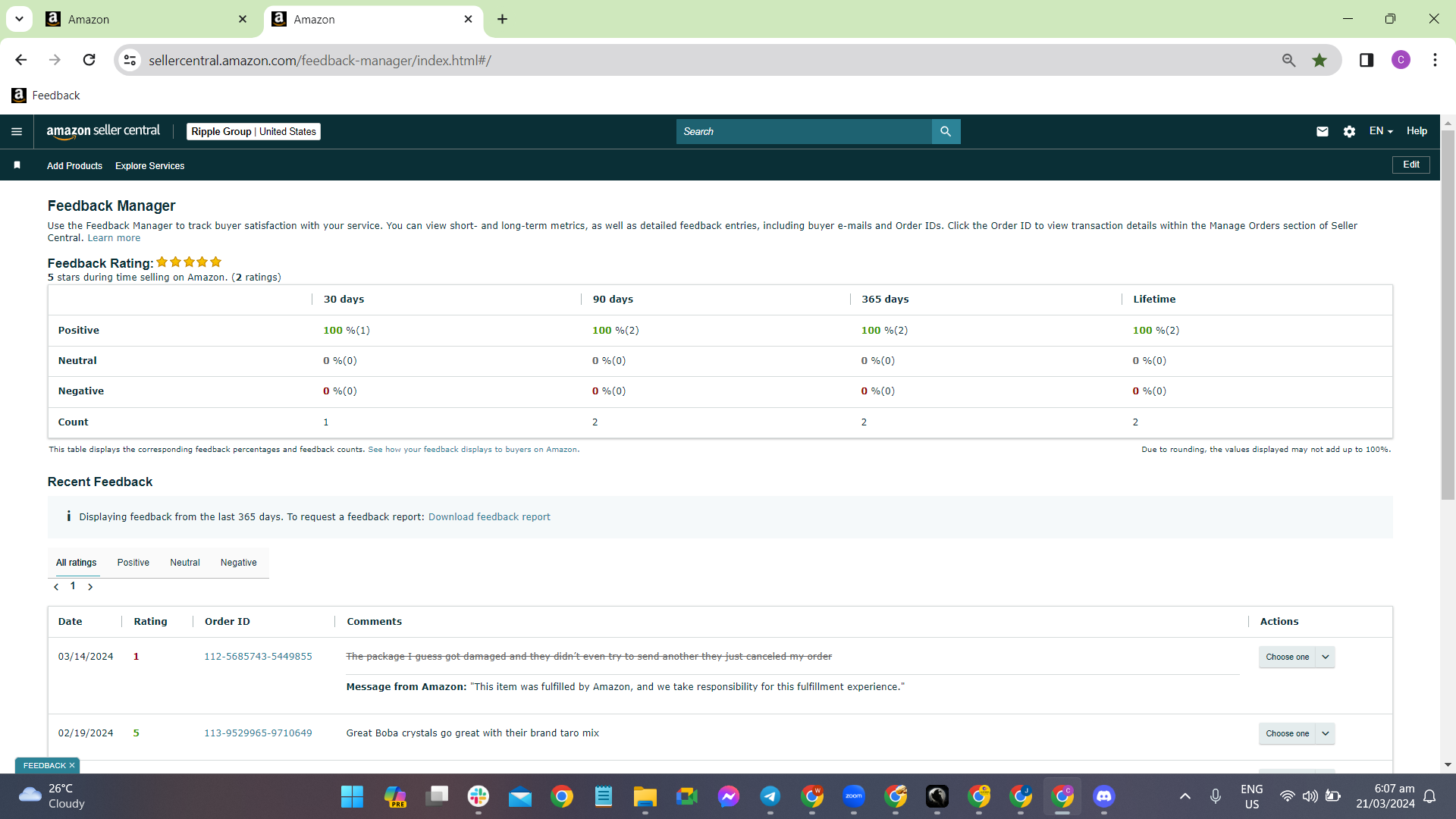Open the Help menu
This screenshot has width=1456, height=819.
point(1417,131)
